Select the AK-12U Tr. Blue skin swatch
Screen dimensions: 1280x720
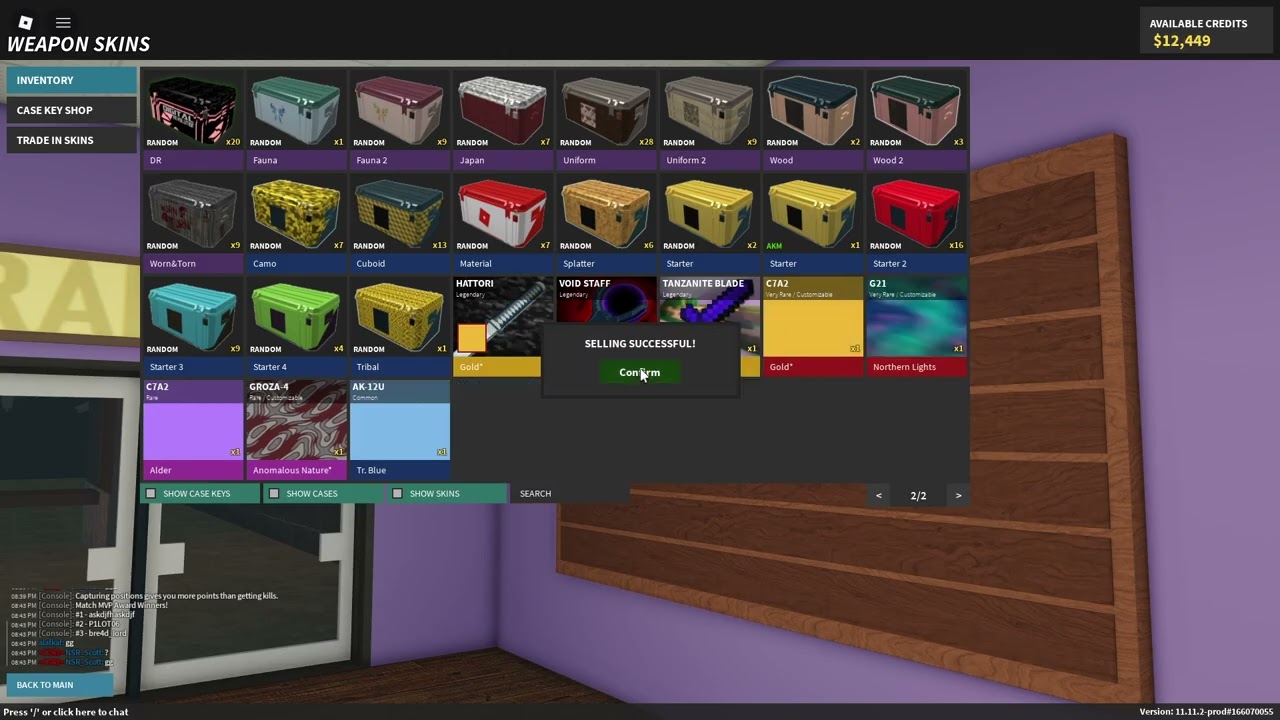click(399, 429)
